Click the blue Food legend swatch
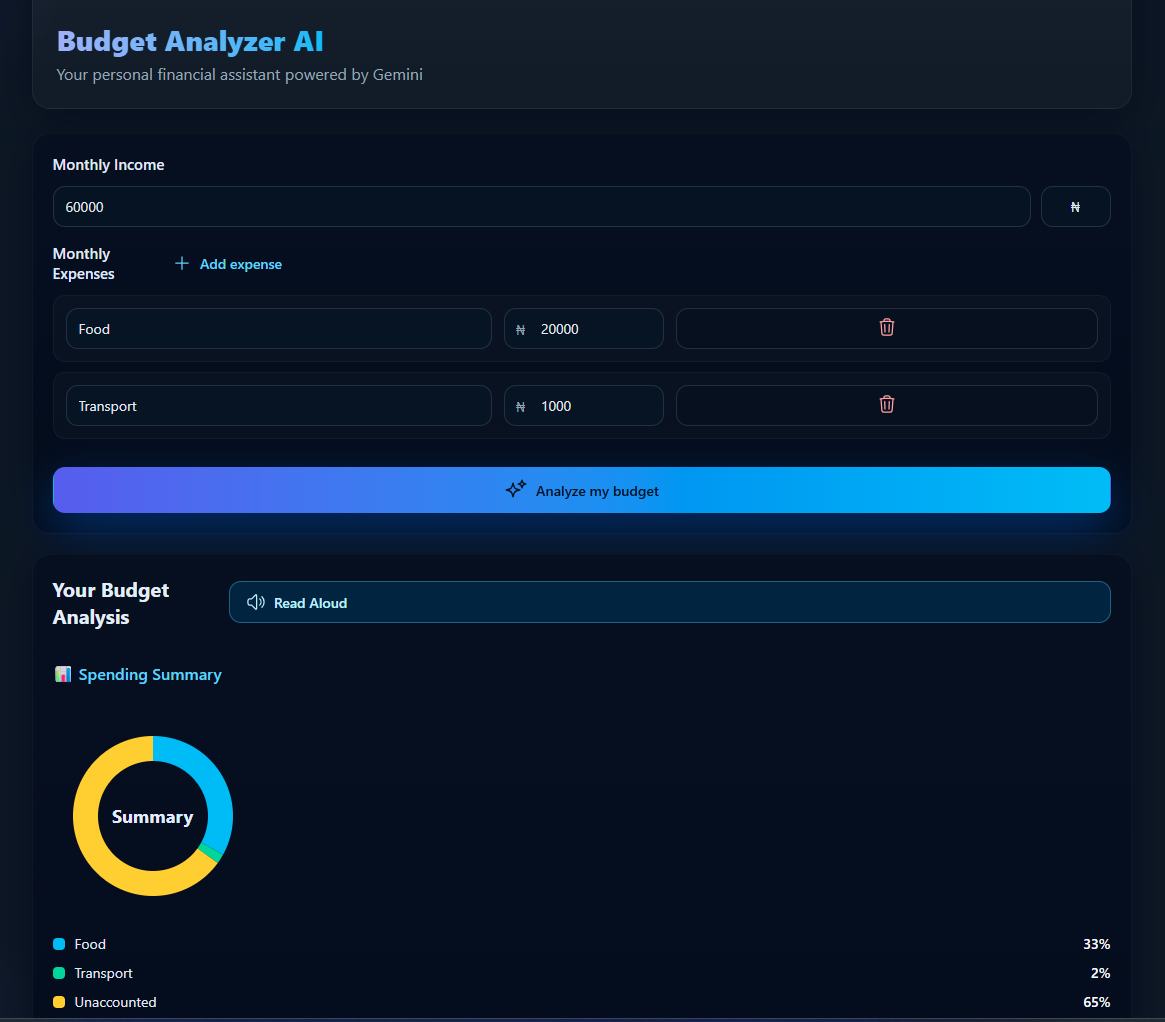1165x1022 pixels. click(x=59, y=944)
